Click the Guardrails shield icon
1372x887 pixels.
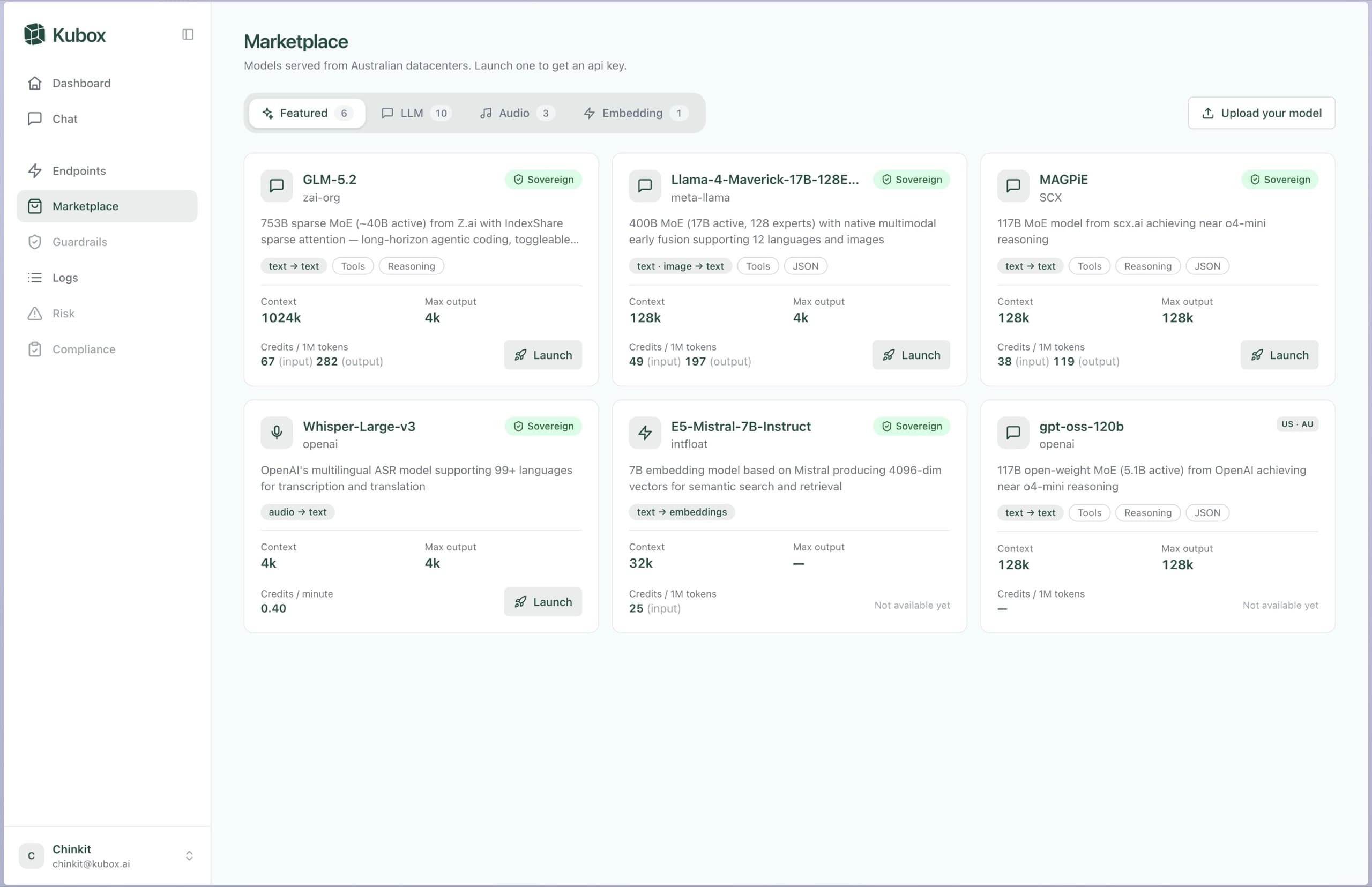pyautogui.click(x=34, y=242)
